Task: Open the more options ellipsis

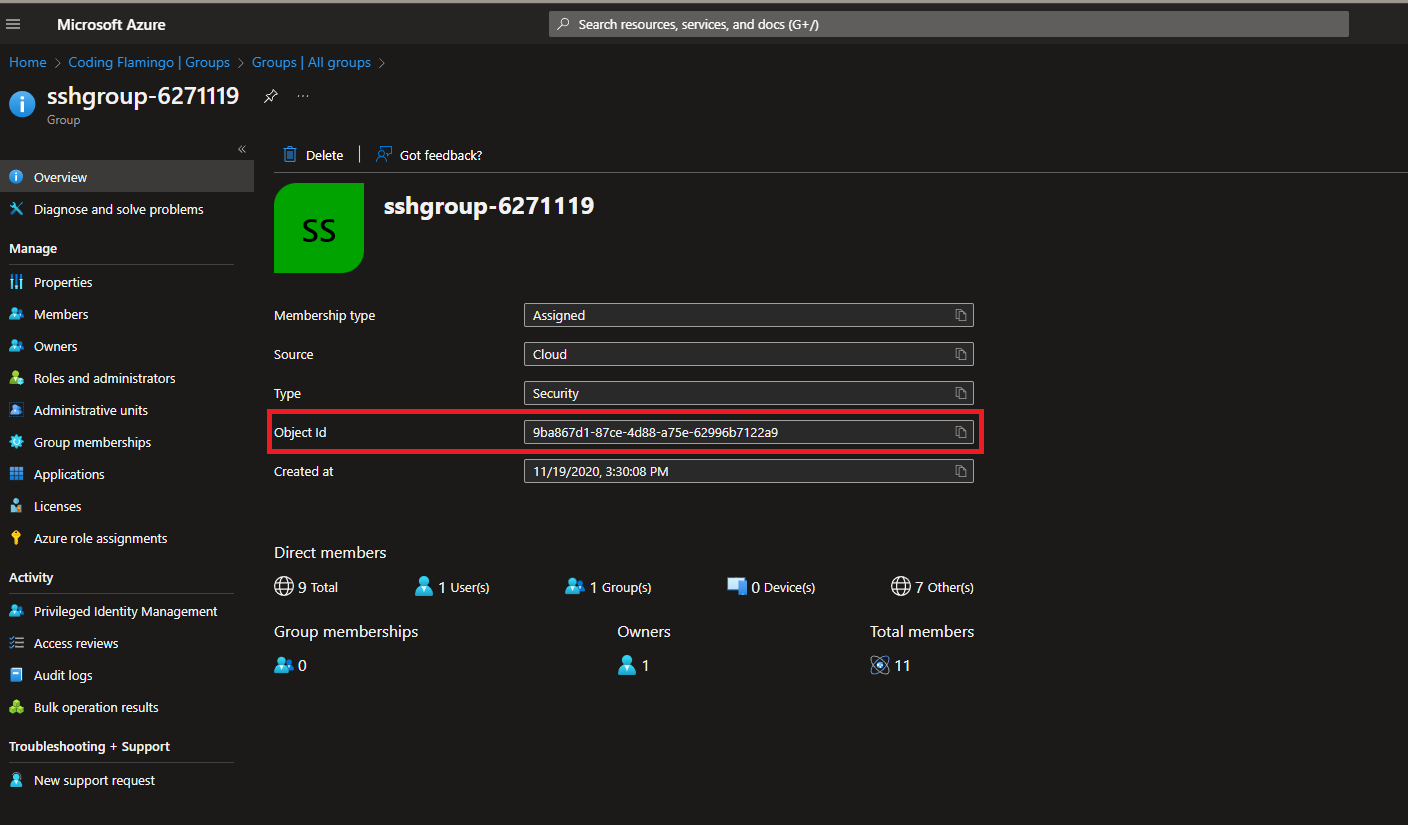Action: pos(303,96)
